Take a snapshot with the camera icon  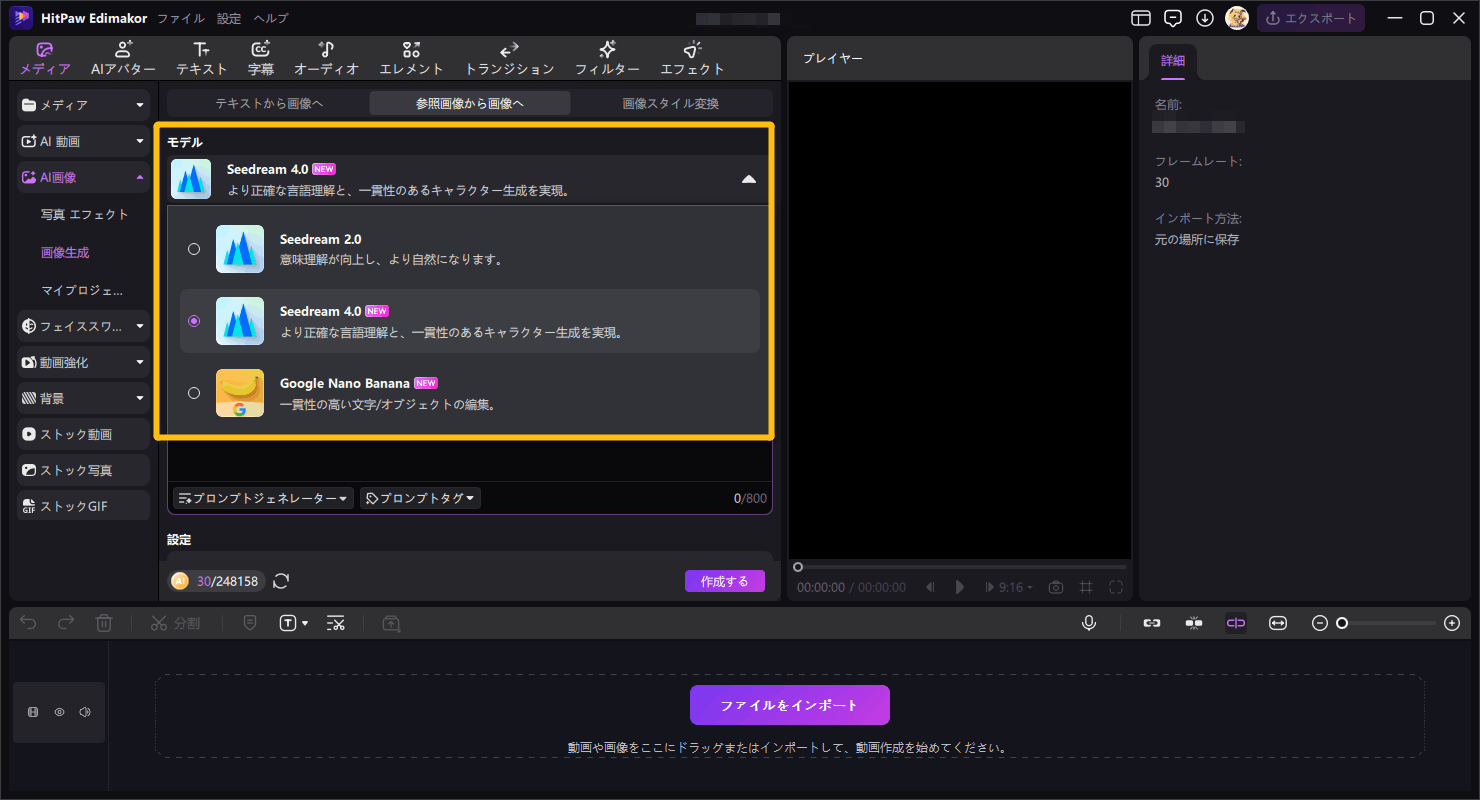click(x=1055, y=587)
